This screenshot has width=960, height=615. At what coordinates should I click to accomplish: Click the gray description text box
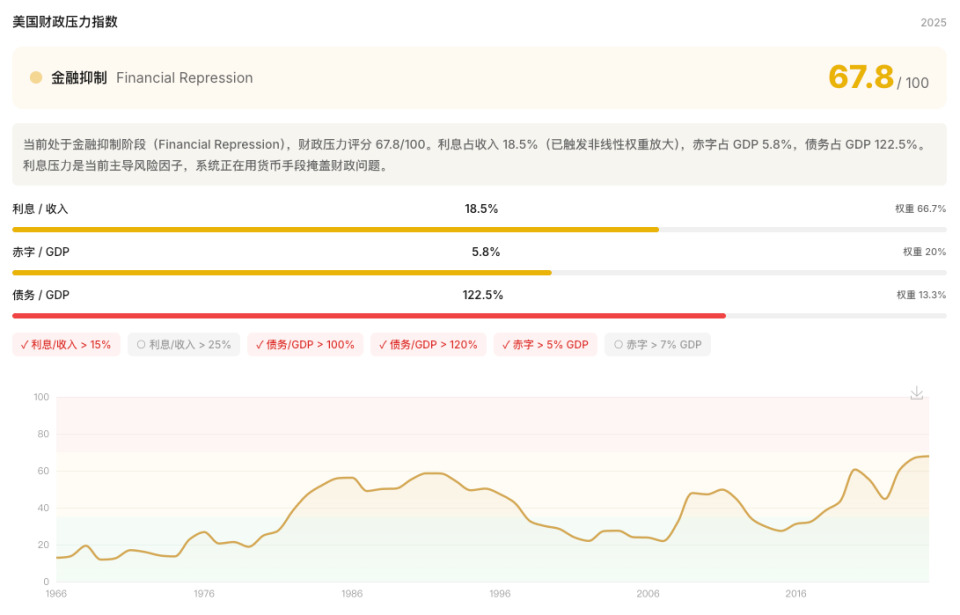pyautogui.click(x=479, y=155)
